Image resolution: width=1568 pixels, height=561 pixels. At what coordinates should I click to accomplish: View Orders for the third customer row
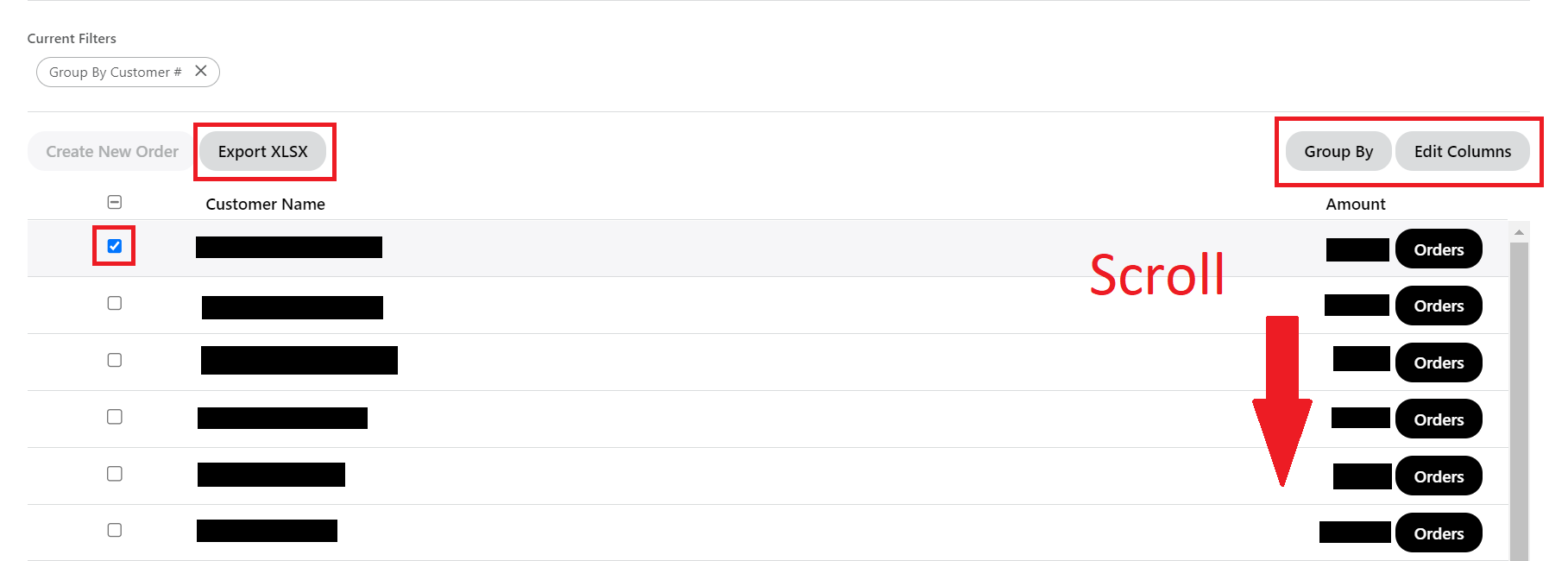1439,363
